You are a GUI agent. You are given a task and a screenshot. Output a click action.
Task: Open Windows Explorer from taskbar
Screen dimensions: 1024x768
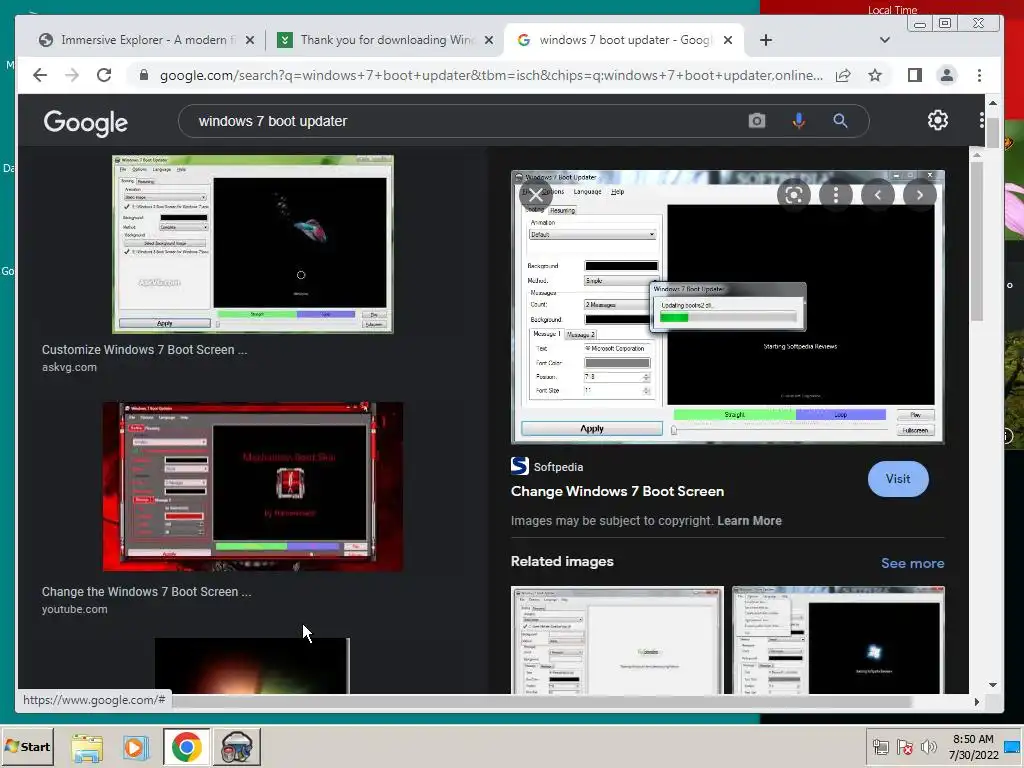pos(87,747)
